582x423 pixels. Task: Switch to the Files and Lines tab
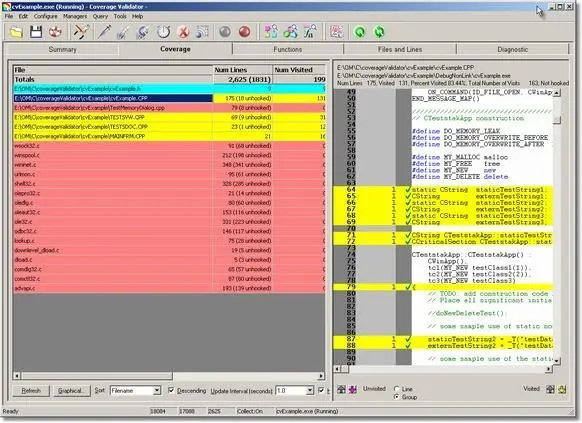pos(400,49)
